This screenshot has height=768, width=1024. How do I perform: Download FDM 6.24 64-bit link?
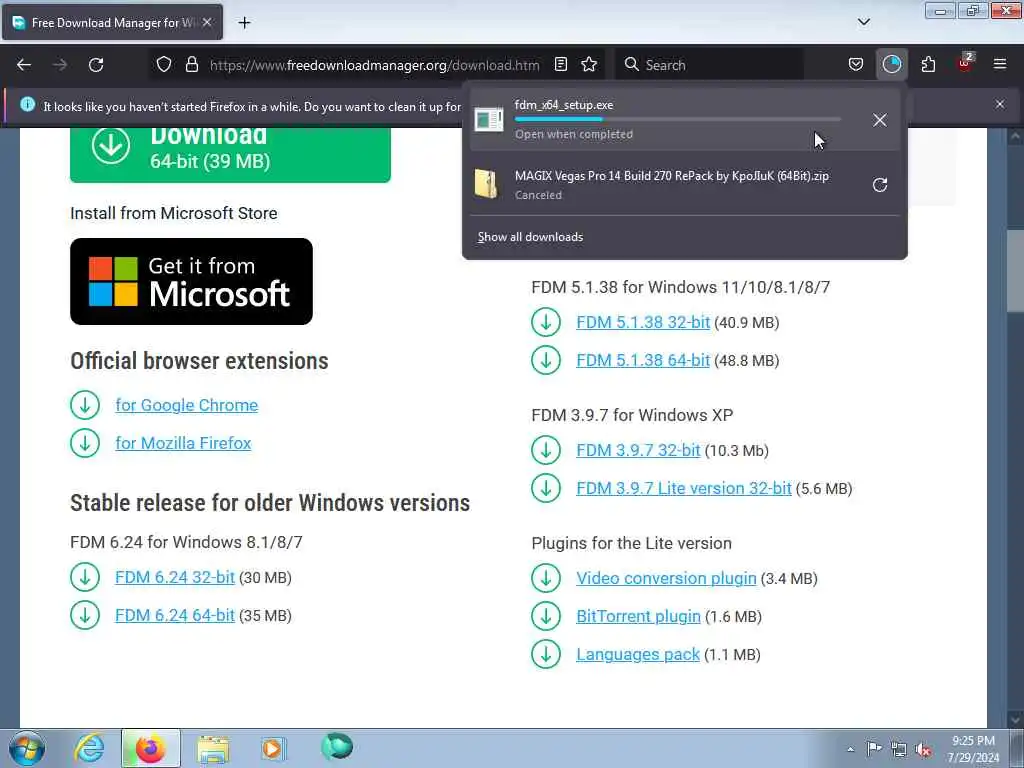(x=175, y=615)
